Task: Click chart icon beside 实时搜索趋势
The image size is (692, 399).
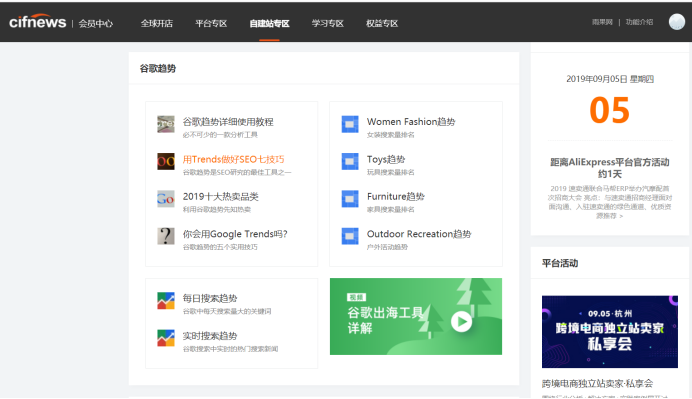Action: click(x=166, y=338)
